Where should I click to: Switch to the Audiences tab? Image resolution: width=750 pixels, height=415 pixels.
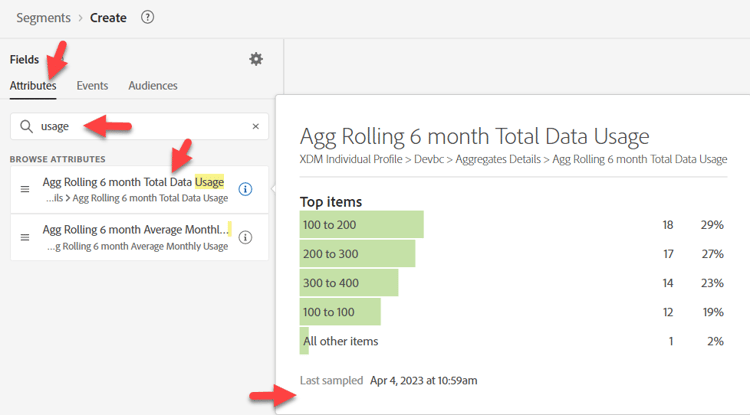[x=153, y=86]
